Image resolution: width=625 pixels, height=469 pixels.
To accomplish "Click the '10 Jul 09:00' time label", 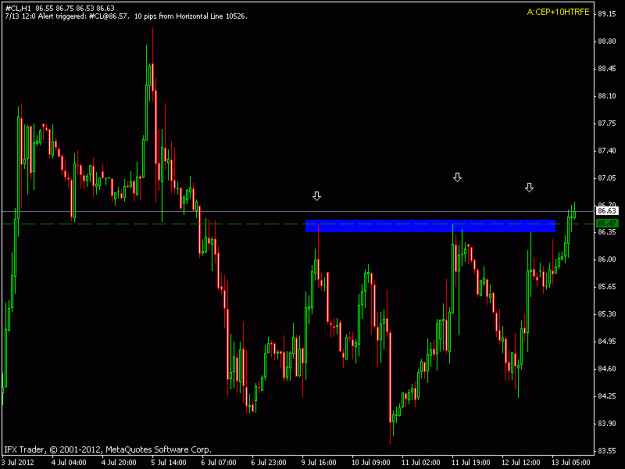I will tap(371, 462).
